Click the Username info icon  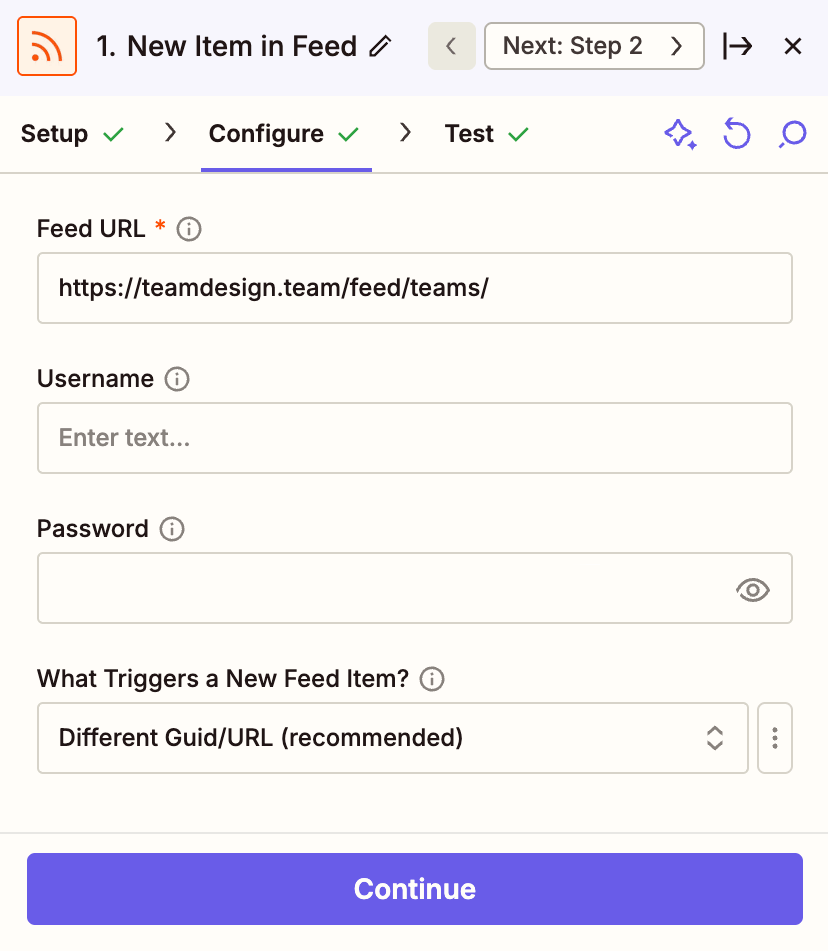click(177, 379)
